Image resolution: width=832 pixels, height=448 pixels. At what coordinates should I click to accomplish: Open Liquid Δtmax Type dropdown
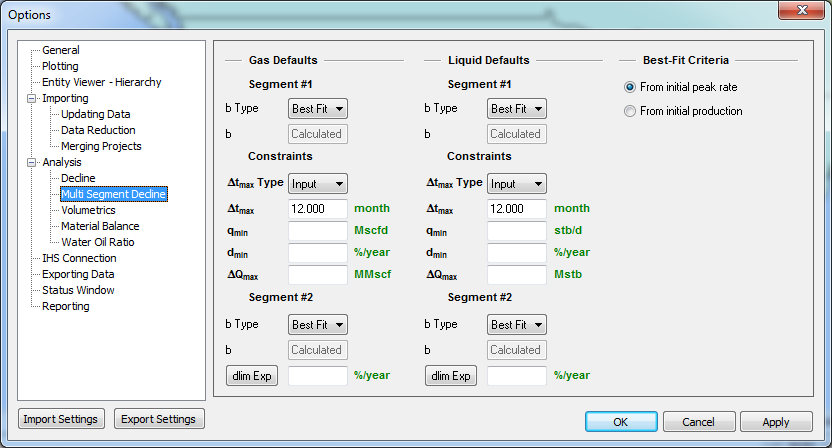click(x=516, y=184)
